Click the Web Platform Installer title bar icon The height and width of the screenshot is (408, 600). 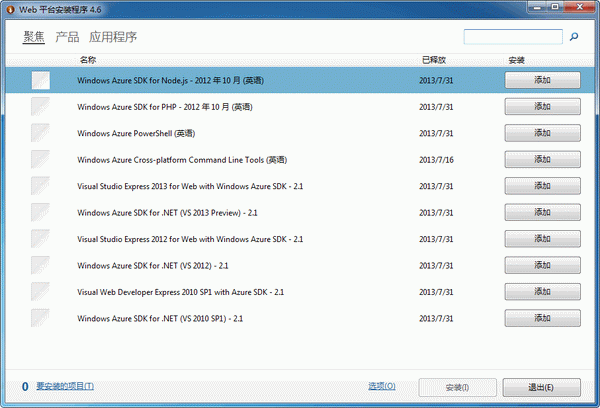tap(9, 9)
